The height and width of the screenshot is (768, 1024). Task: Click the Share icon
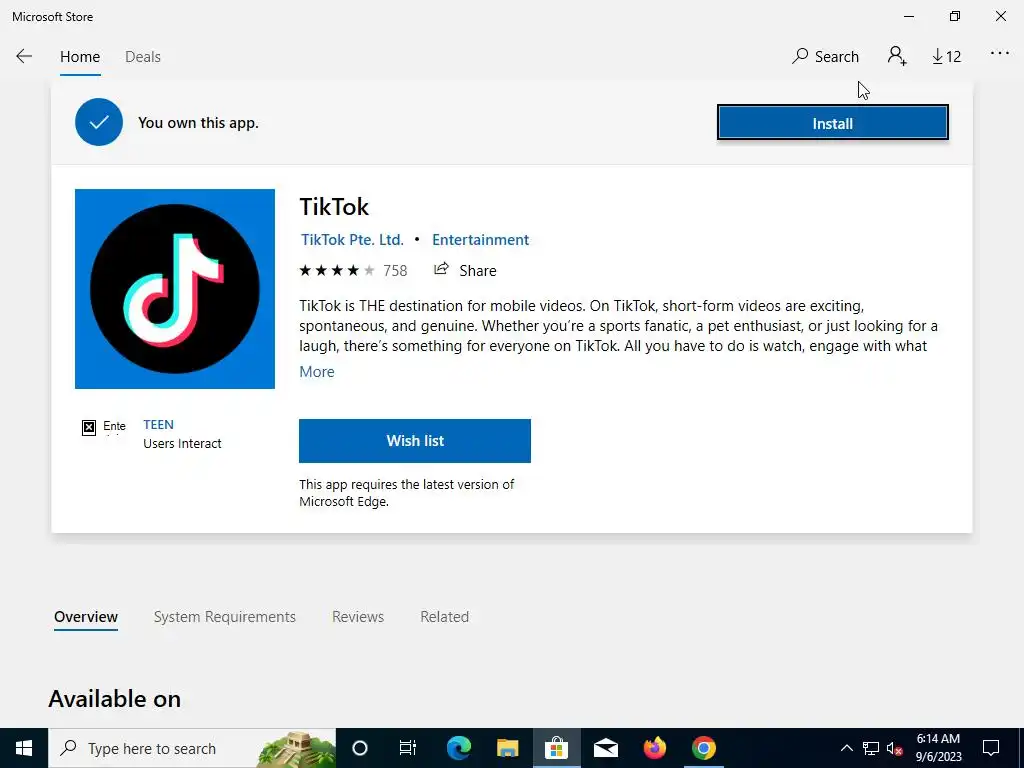coord(441,269)
